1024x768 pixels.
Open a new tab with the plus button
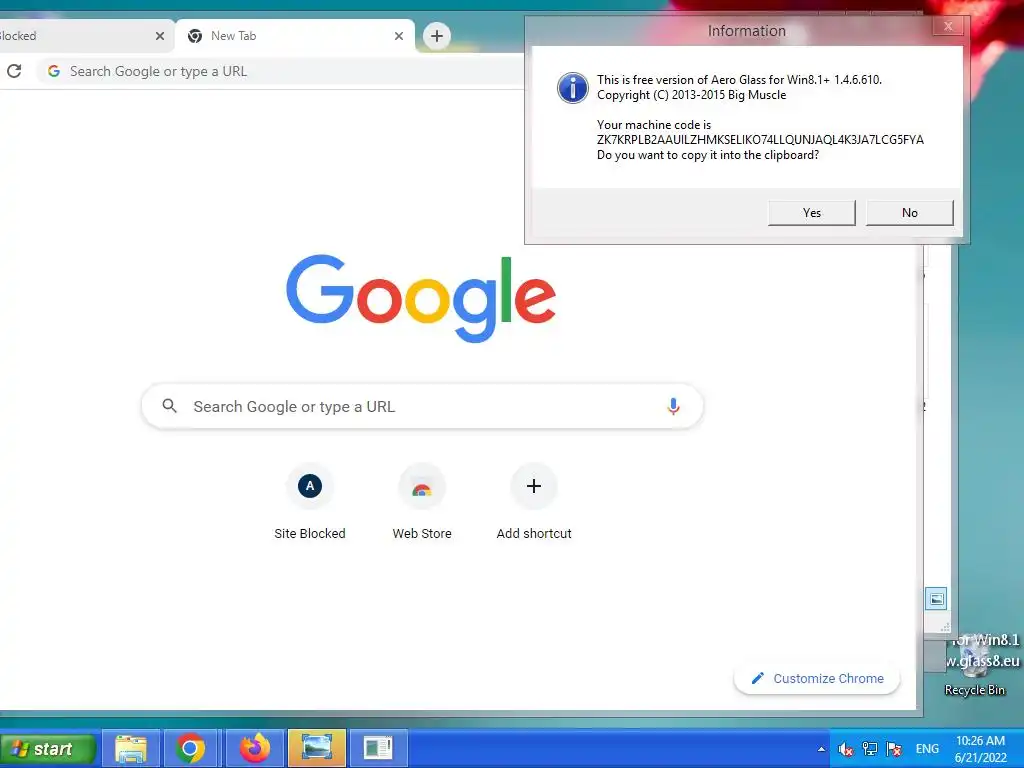click(x=437, y=36)
